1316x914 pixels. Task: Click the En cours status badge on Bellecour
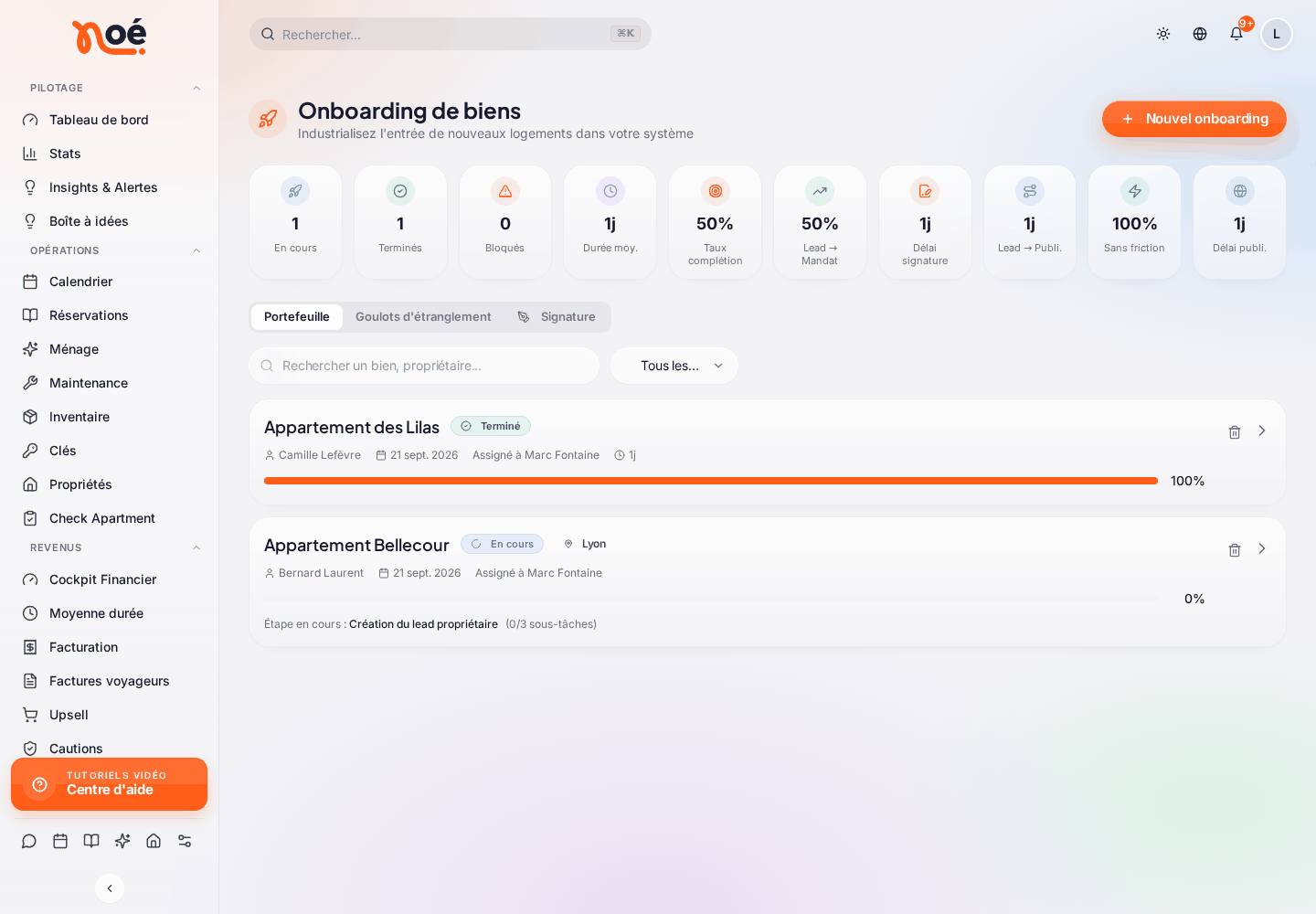pyautogui.click(x=503, y=544)
